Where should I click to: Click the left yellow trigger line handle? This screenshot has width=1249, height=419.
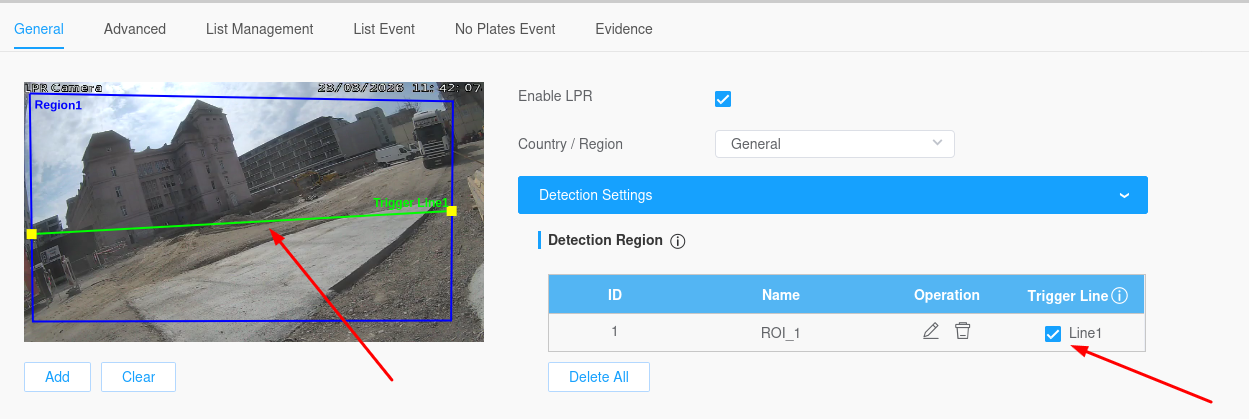32,234
